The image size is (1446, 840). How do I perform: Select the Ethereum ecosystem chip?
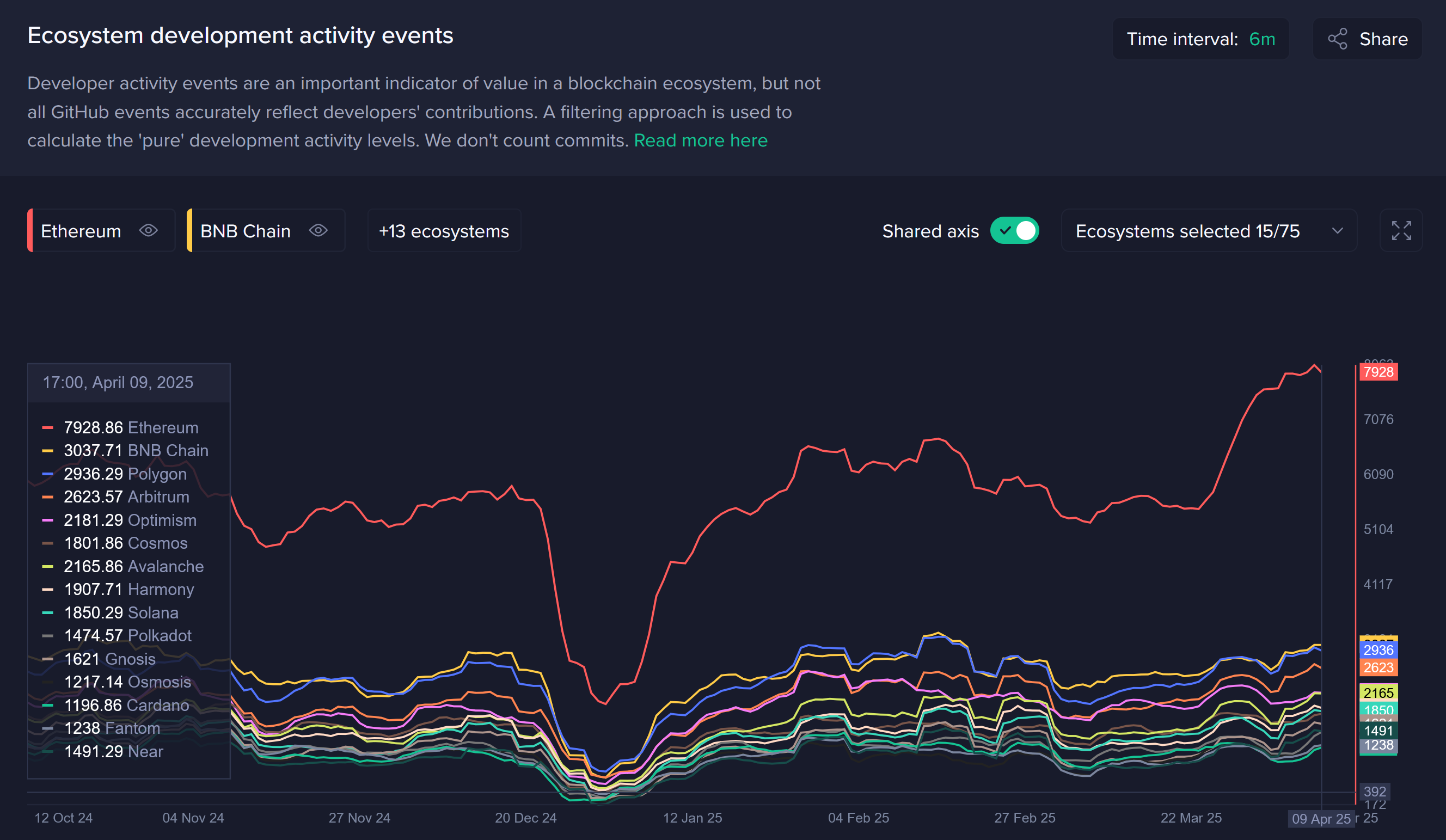point(81,231)
